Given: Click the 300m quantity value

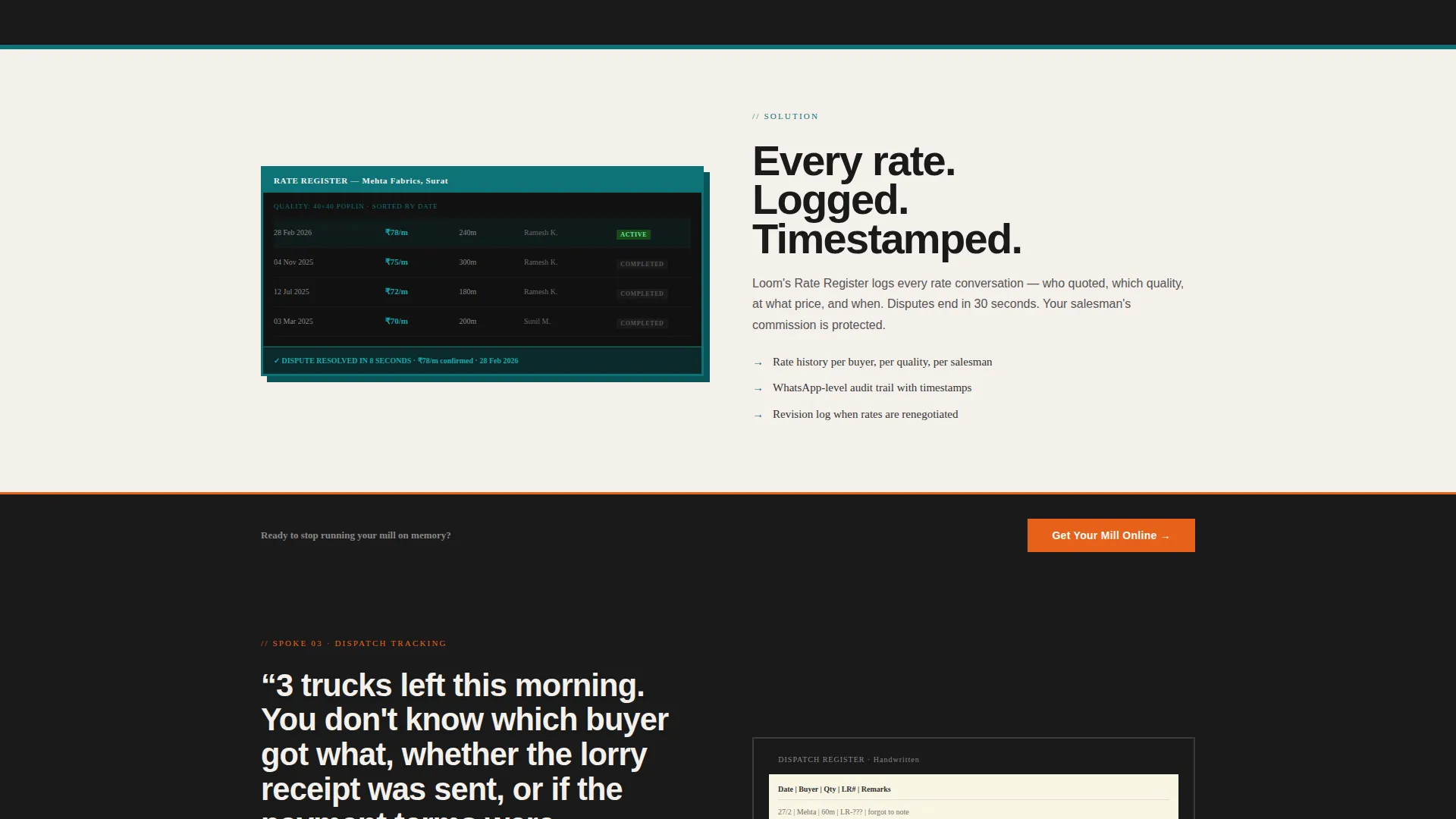Looking at the screenshot, I should (468, 262).
